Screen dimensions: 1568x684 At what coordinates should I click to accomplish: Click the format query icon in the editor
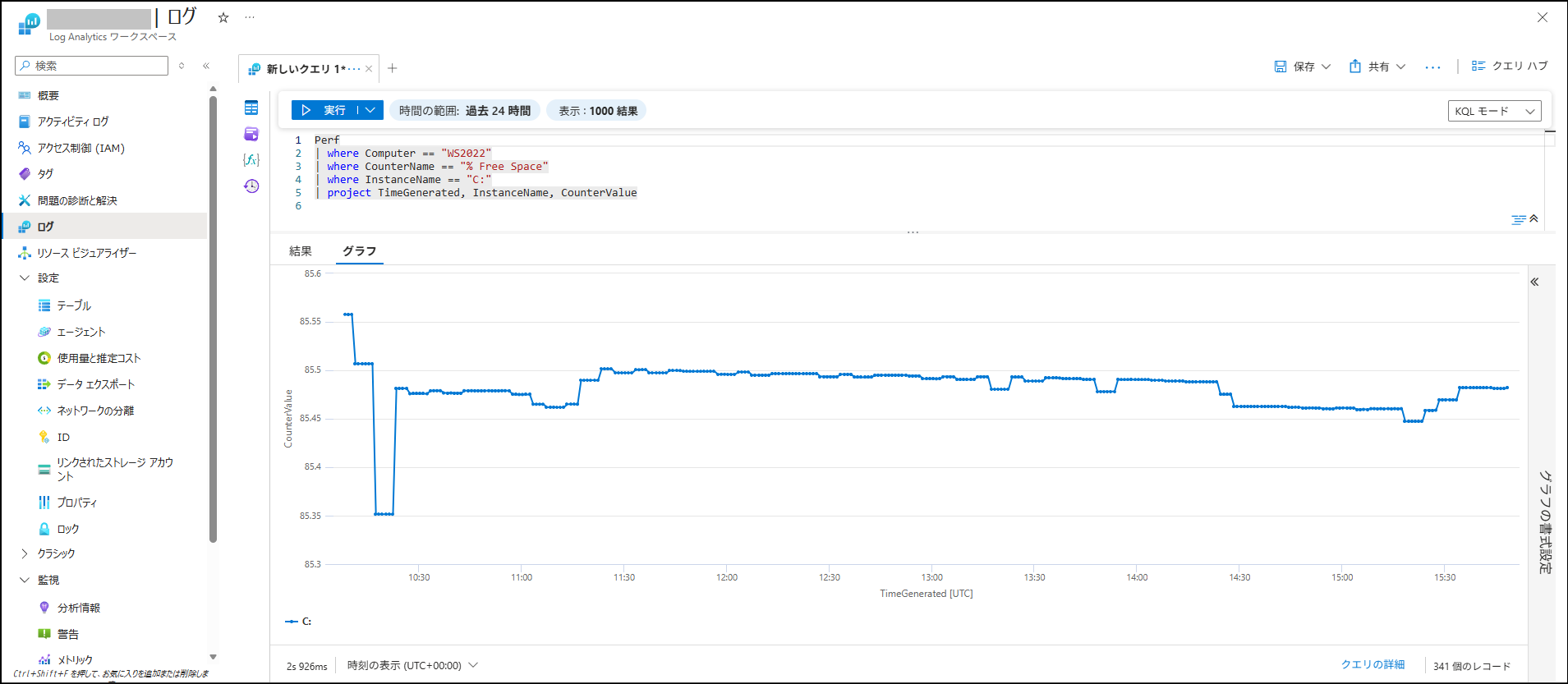tap(1519, 219)
